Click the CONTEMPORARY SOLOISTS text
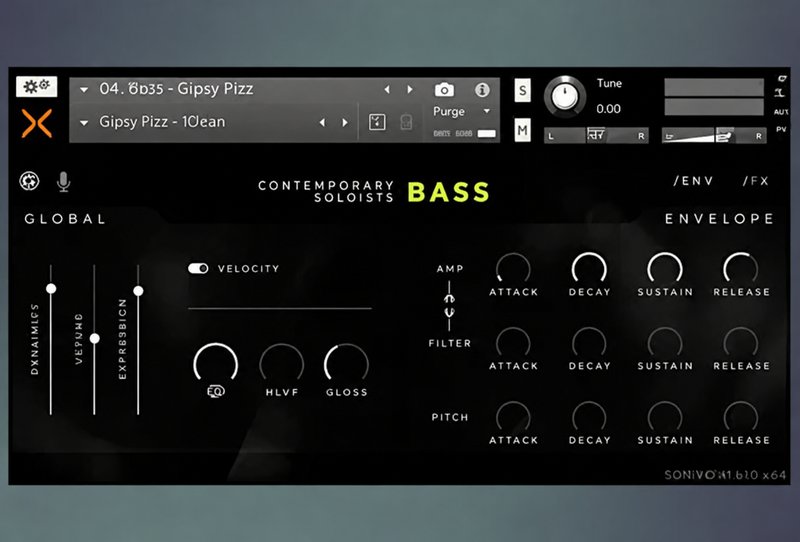The height and width of the screenshot is (542, 800). click(326, 191)
